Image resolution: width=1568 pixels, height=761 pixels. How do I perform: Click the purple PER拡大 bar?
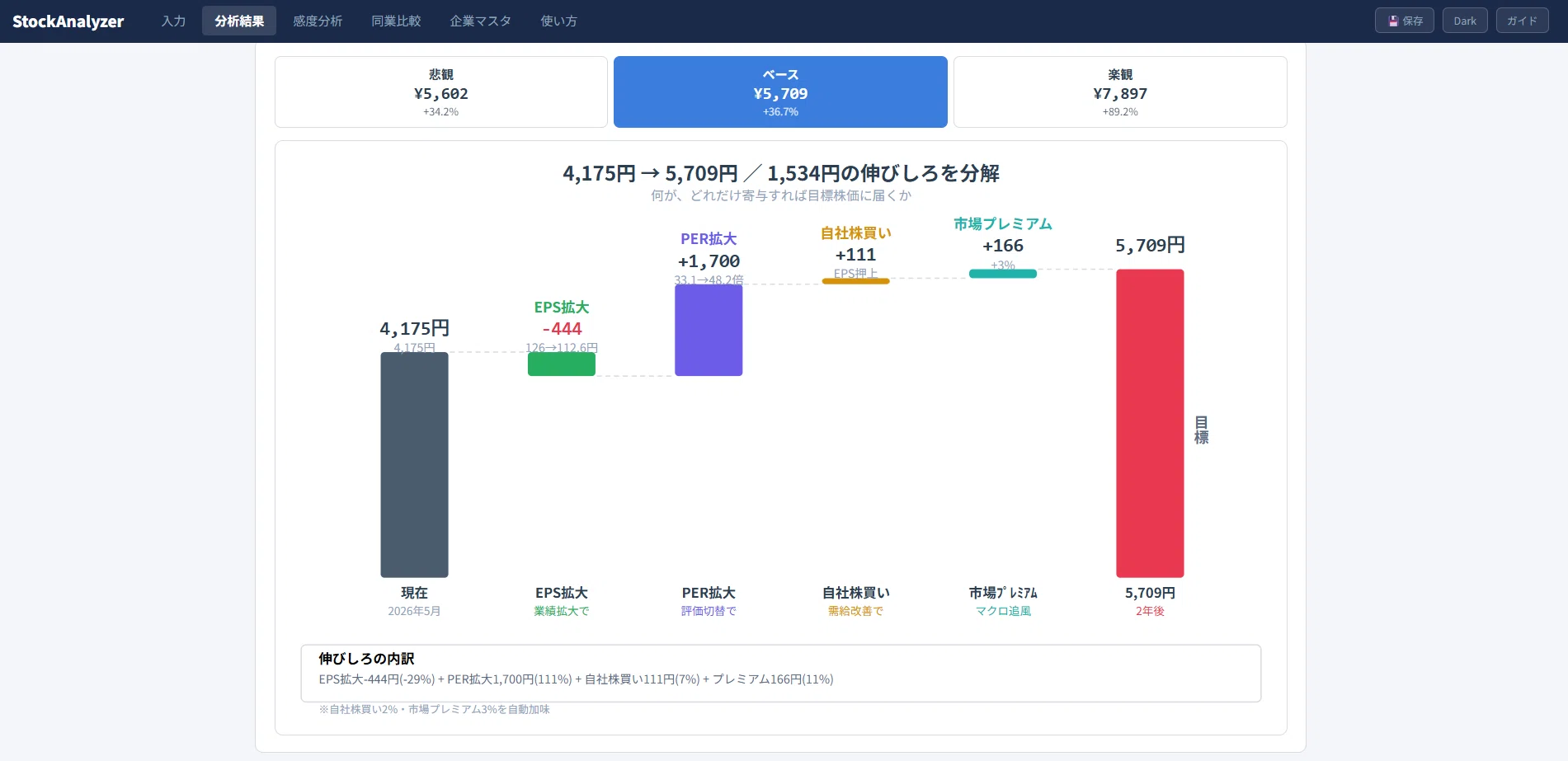coord(709,330)
